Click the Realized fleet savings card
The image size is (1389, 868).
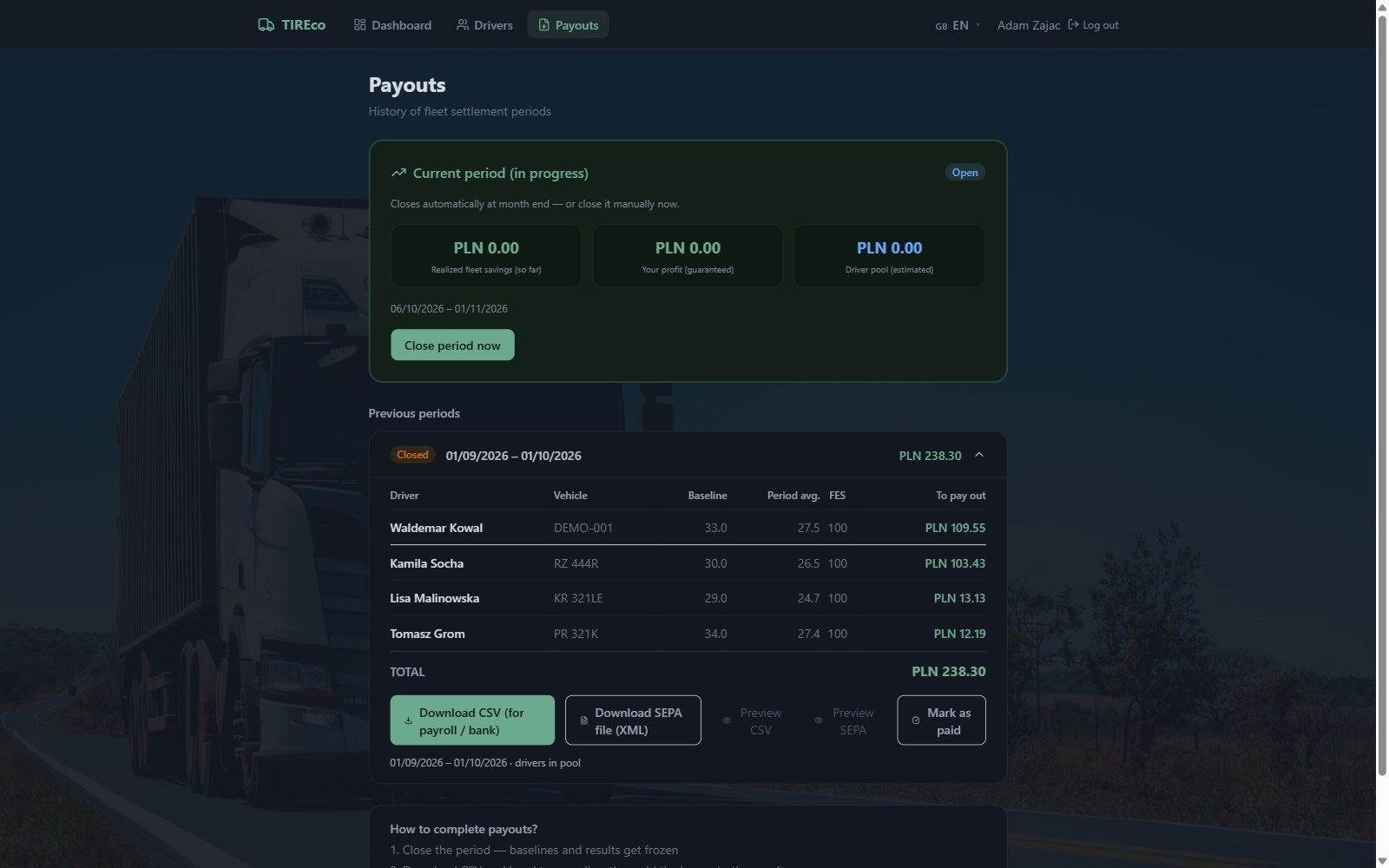(x=486, y=256)
